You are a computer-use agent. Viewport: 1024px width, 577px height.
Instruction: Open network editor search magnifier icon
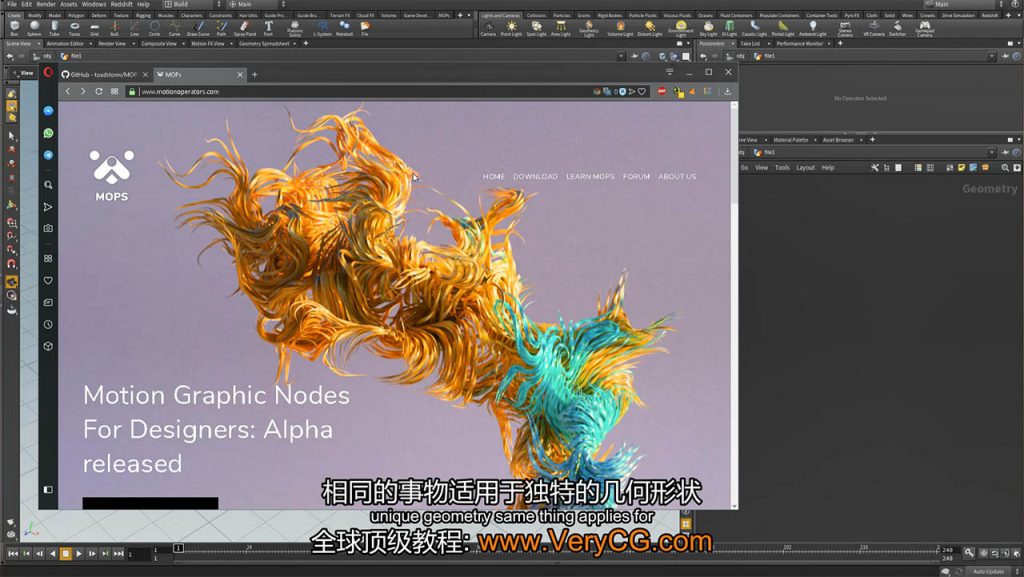[1005, 168]
